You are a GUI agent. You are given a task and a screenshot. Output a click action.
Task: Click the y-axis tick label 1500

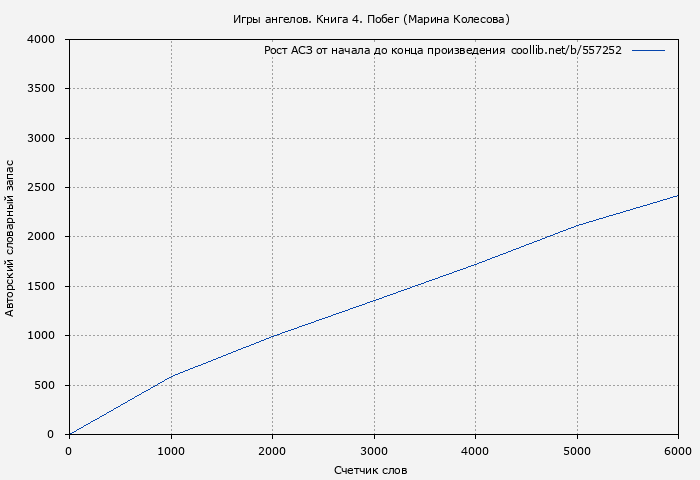coord(41,287)
